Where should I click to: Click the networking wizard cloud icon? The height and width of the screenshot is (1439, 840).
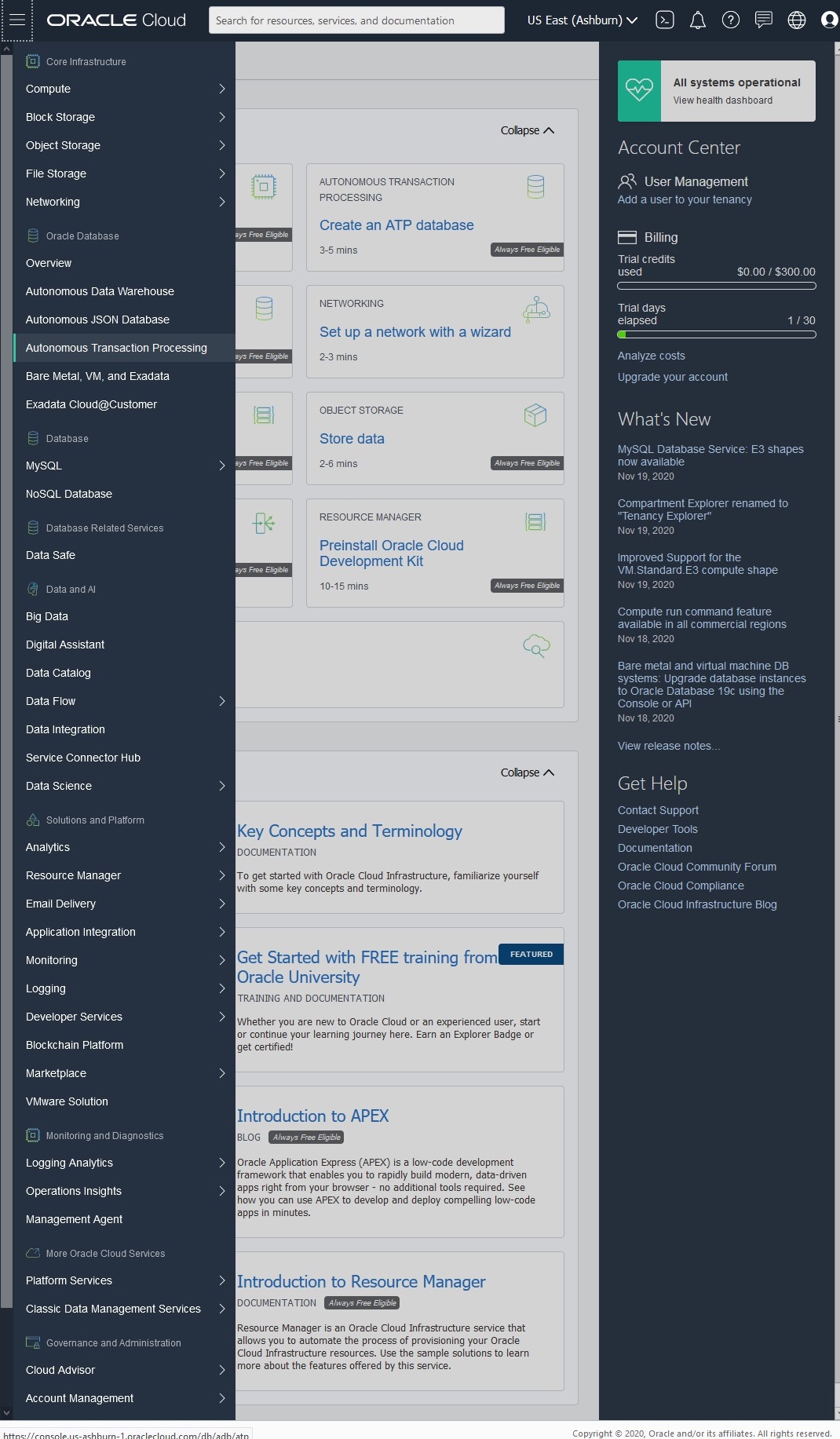coord(537,309)
